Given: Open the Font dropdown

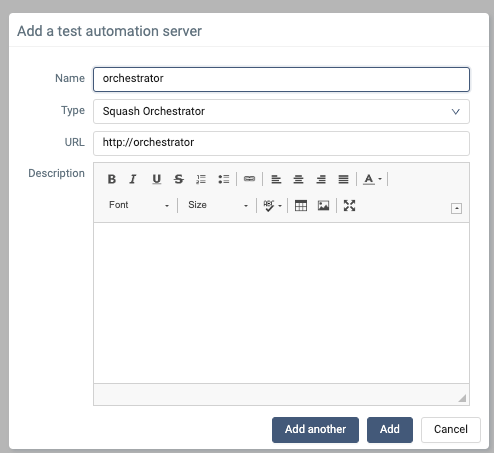Looking at the screenshot, I should pyautogui.click(x=139, y=205).
